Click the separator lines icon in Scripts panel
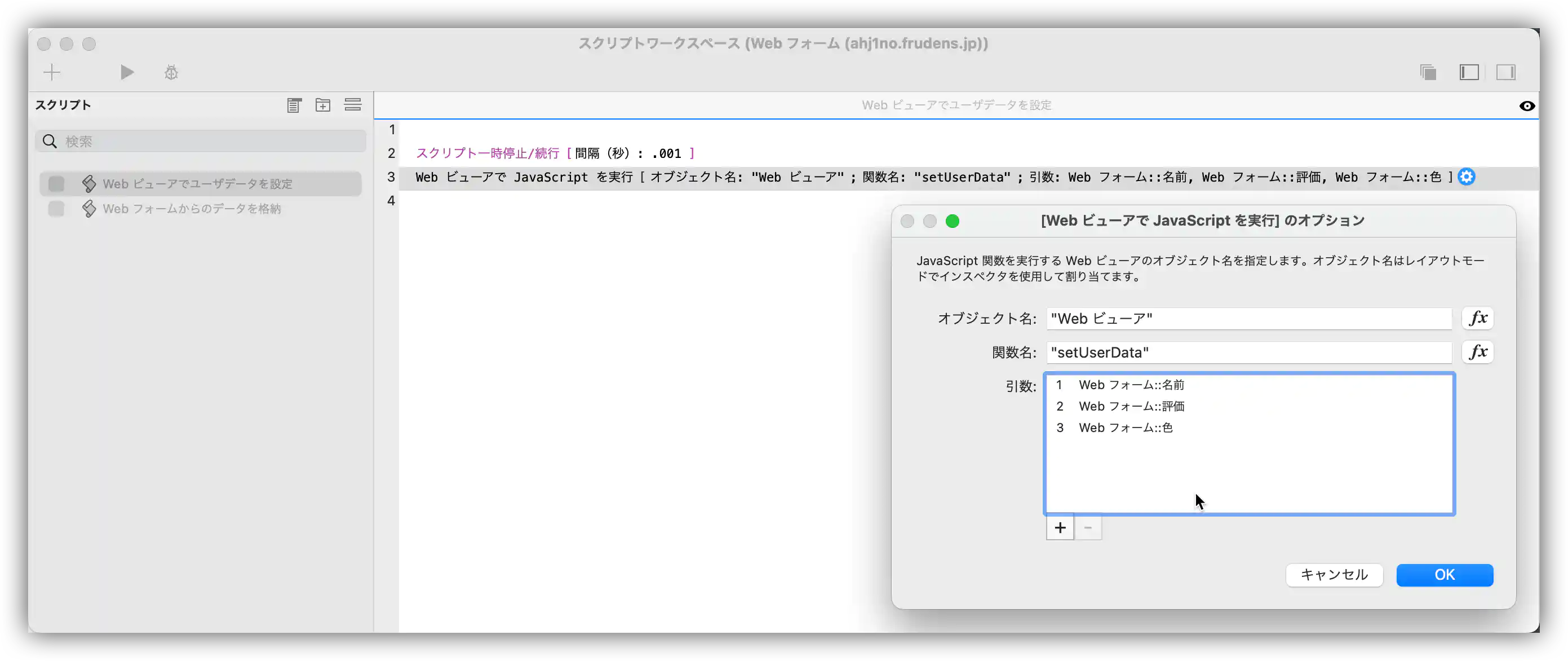 352,105
